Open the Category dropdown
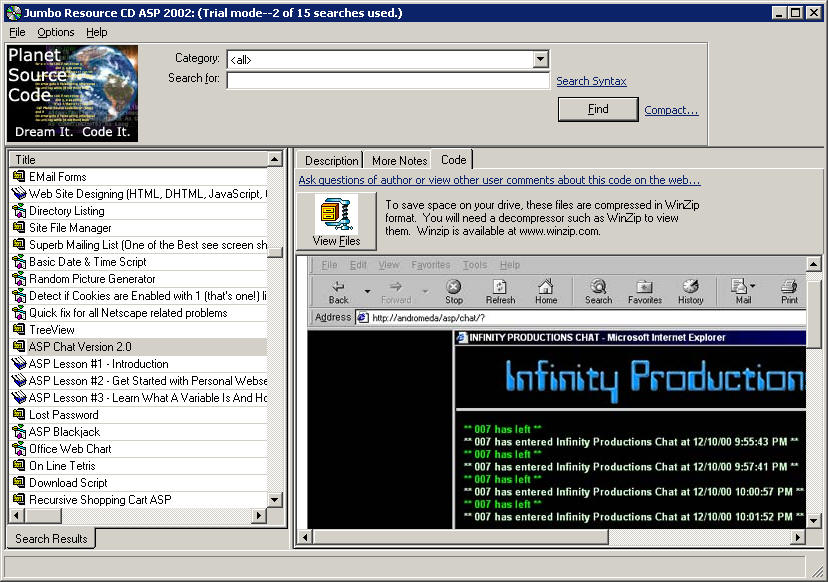Viewport: 828px width, 582px height. pos(540,59)
